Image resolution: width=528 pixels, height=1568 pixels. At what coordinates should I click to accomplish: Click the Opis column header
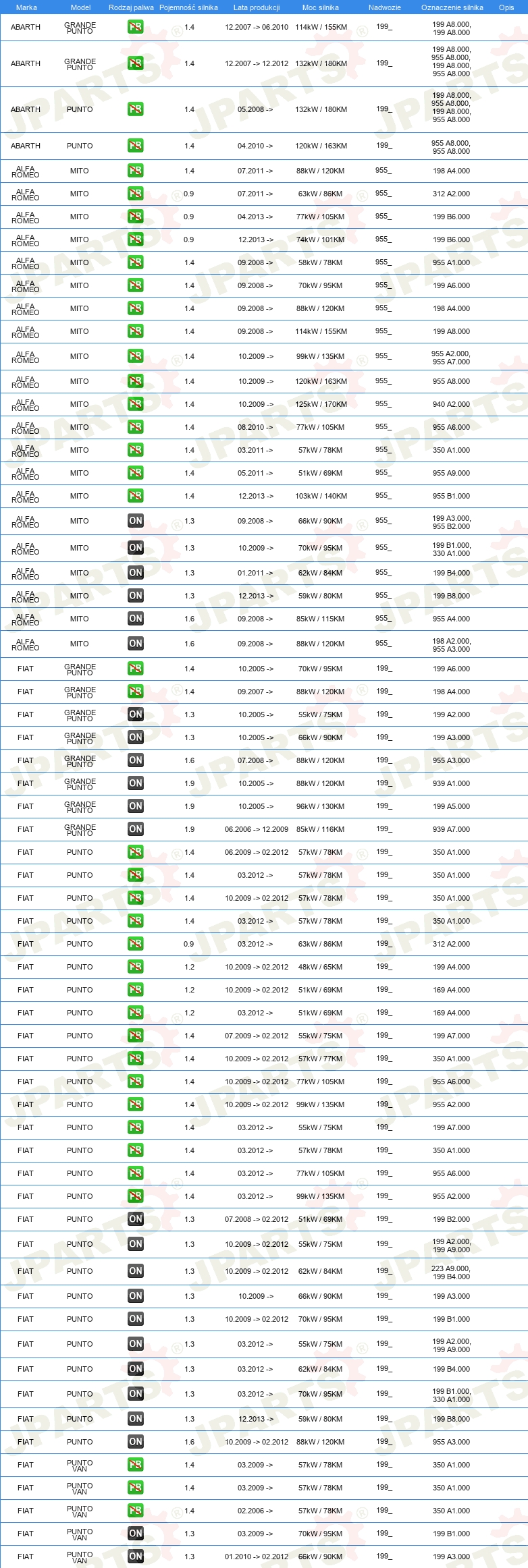(x=506, y=7)
